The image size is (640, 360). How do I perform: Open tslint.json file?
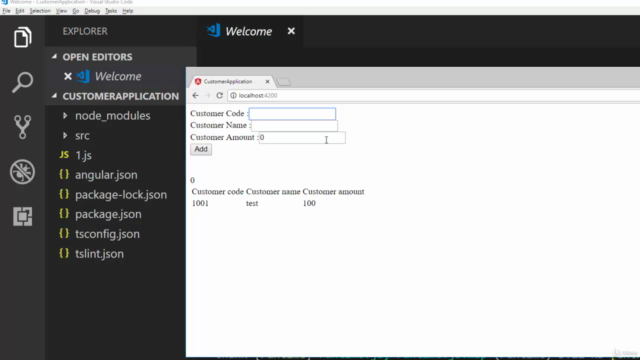point(99,254)
